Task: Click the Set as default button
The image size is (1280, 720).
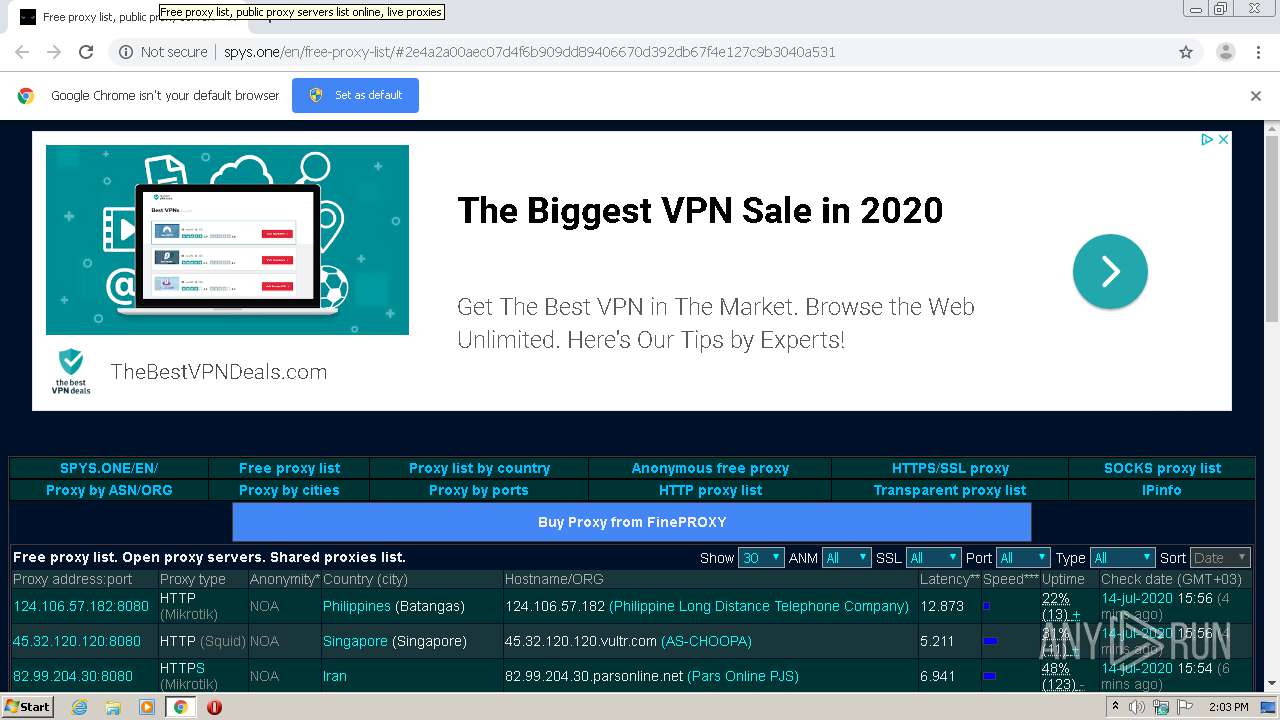Action: pos(355,96)
